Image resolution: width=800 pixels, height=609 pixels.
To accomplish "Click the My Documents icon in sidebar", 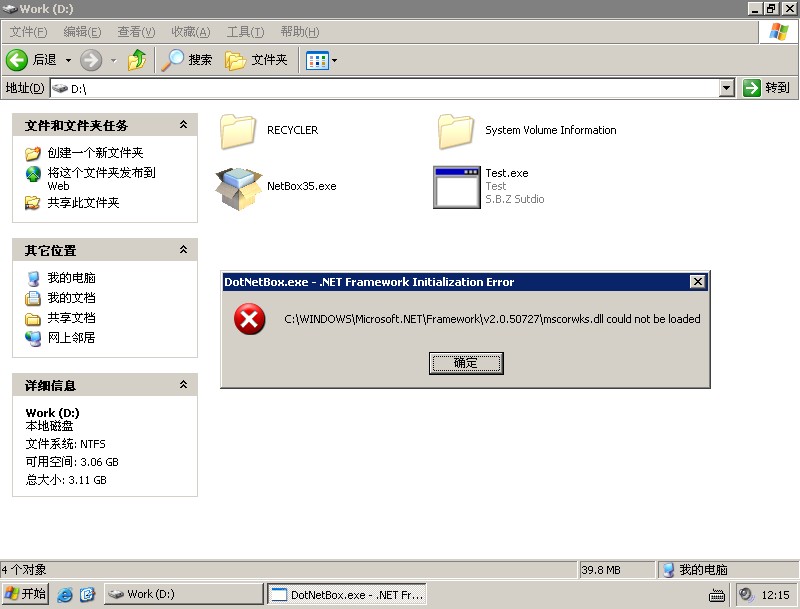I will (33, 298).
